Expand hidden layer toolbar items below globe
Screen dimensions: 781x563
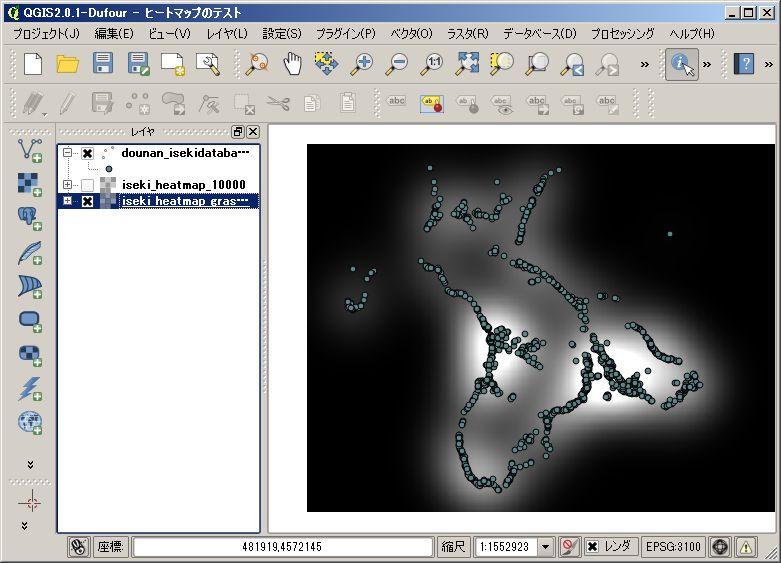(x=30, y=464)
